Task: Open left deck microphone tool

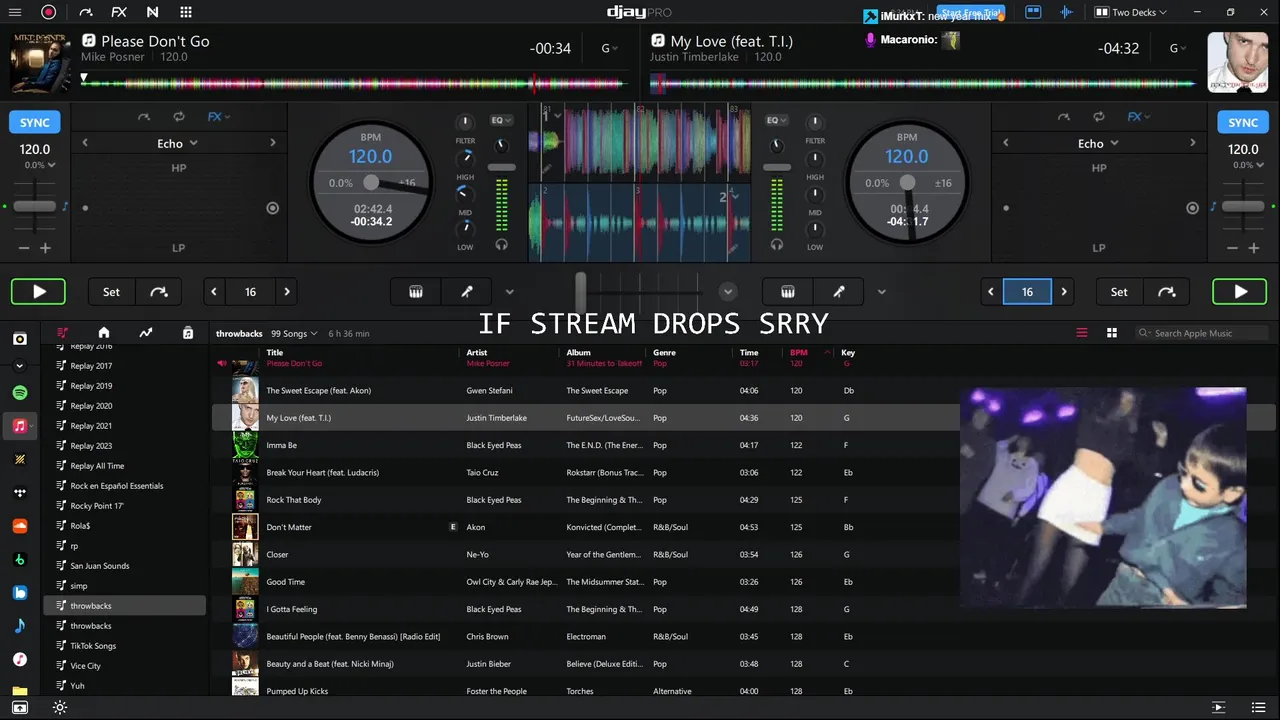Action: pos(467,292)
